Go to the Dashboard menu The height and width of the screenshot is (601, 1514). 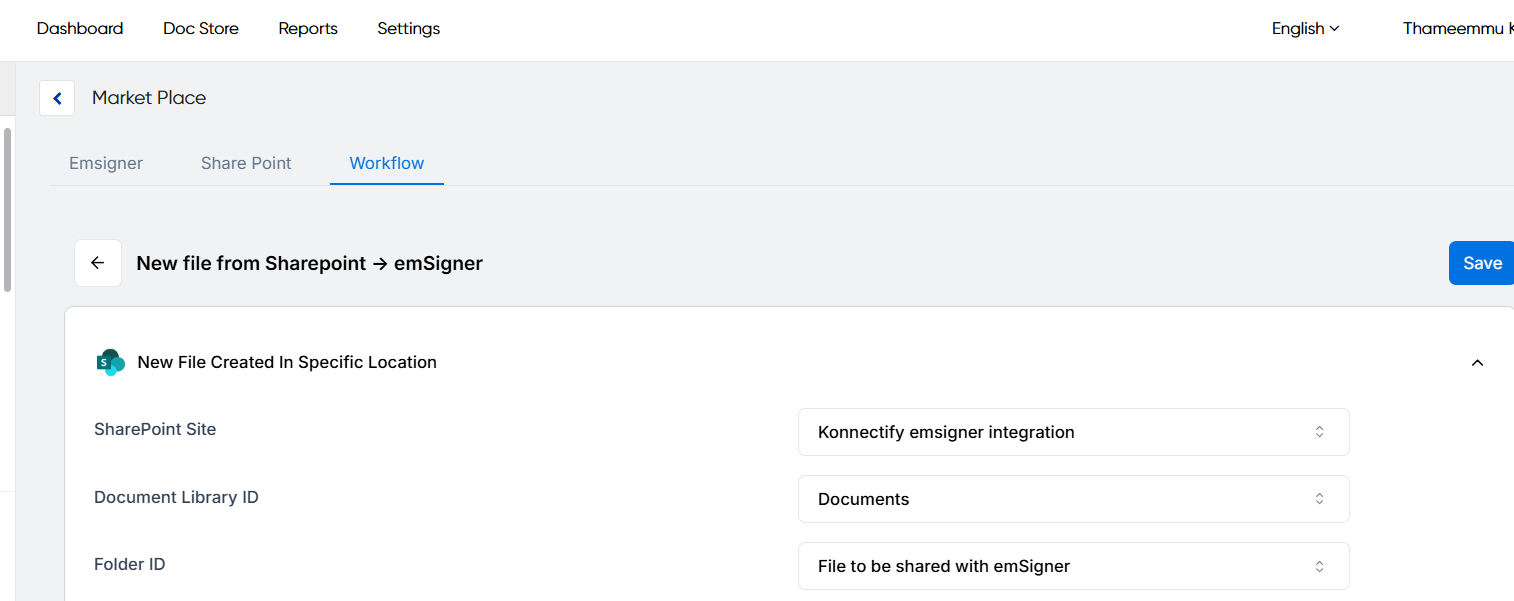[80, 29]
